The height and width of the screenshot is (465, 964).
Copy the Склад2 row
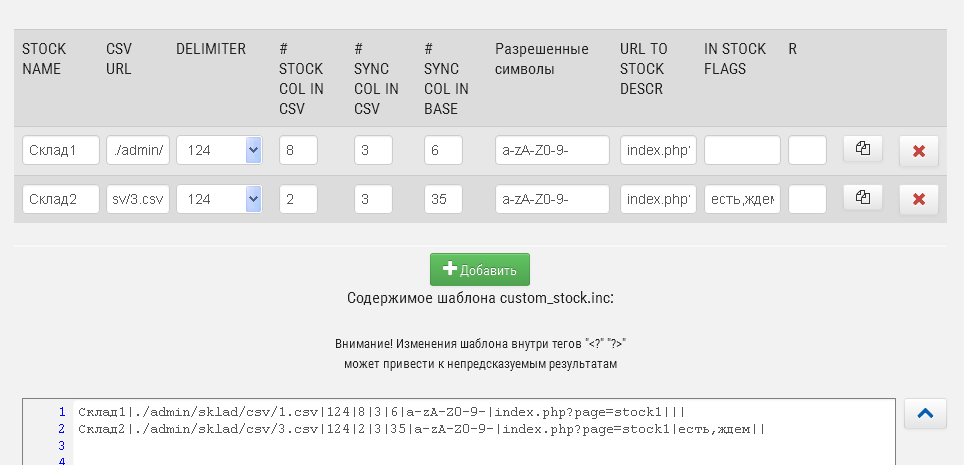862,198
